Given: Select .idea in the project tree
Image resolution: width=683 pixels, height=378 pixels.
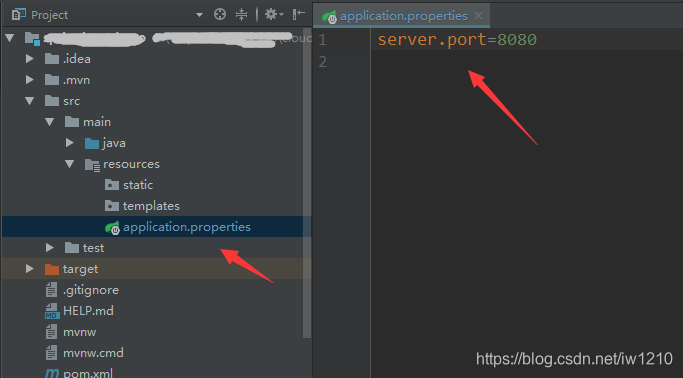Looking at the screenshot, I should pos(77,59).
